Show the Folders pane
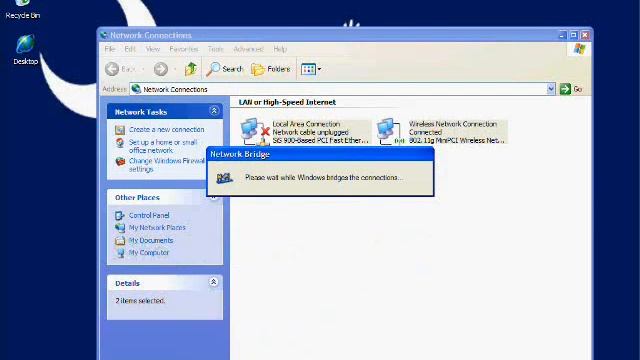 [x=271, y=69]
